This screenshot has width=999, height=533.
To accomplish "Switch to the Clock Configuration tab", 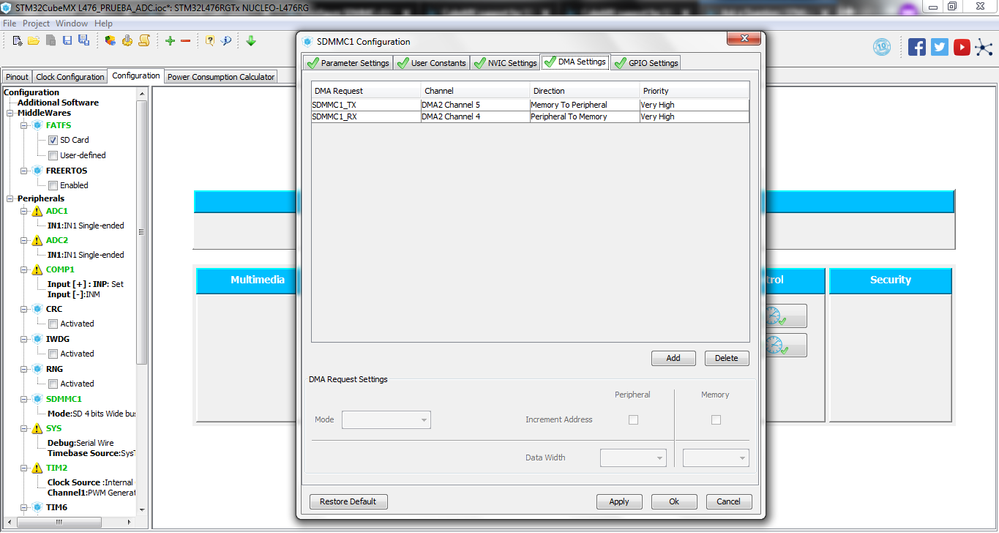I will point(70,77).
